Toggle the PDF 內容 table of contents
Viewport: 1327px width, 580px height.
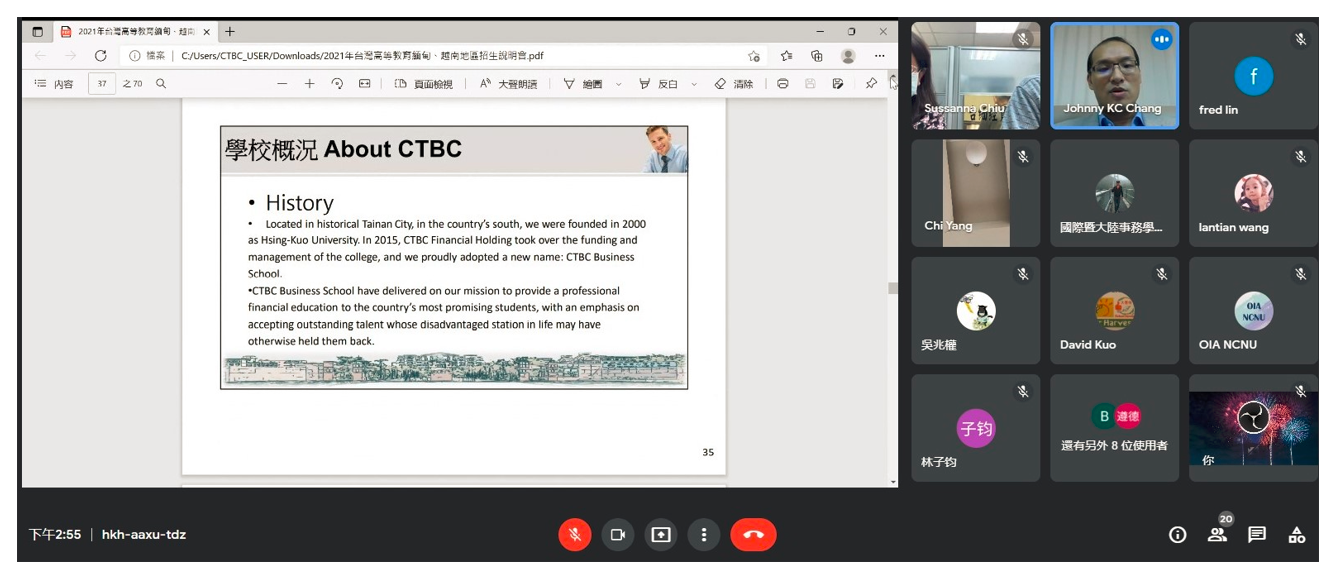(54, 84)
